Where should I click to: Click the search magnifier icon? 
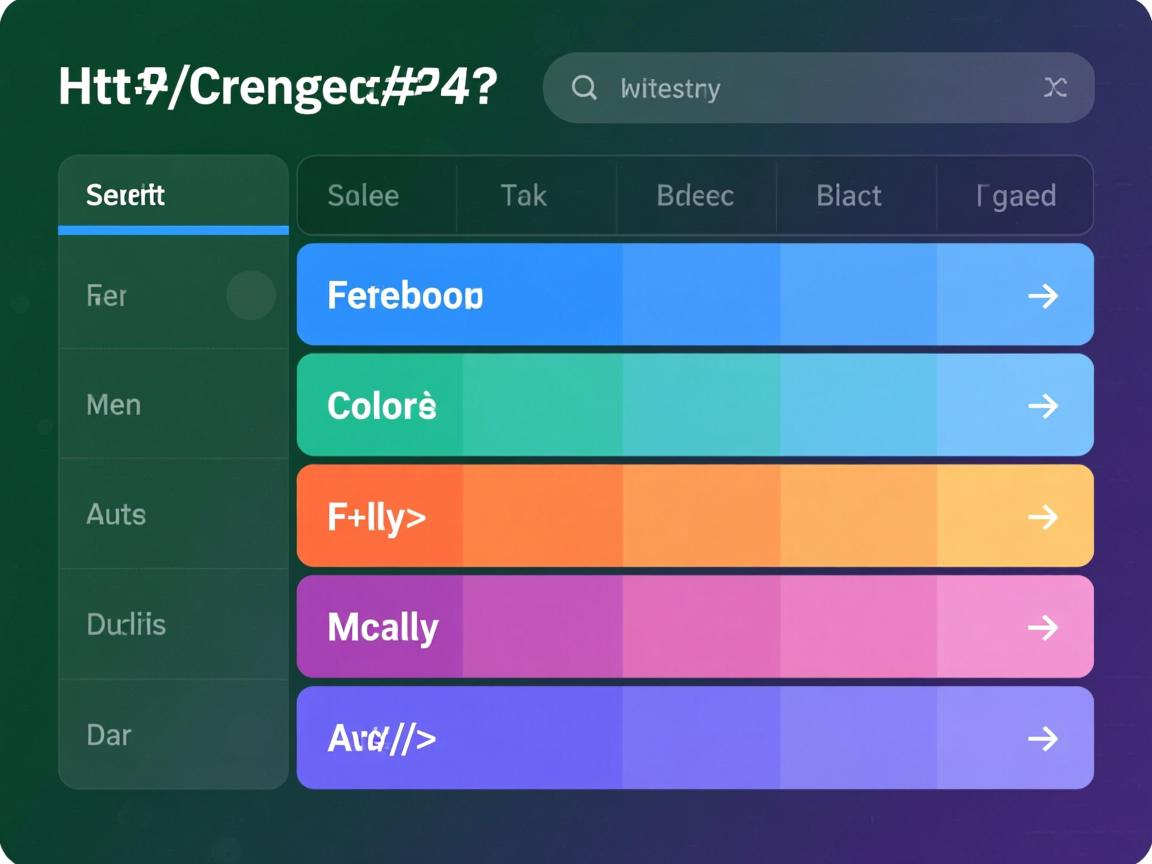(x=584, y=88)
